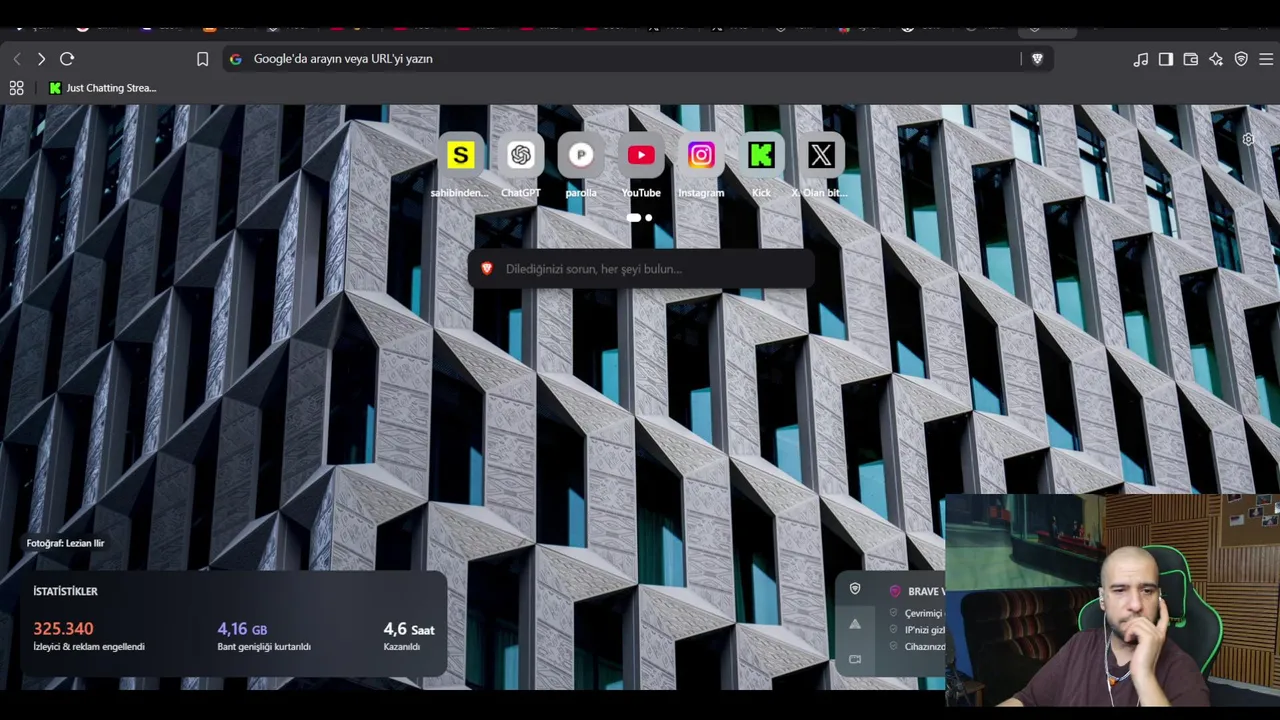Open the apps grid icon in bookmarks bar
The image size is (1280, 720).
(17, 88)
